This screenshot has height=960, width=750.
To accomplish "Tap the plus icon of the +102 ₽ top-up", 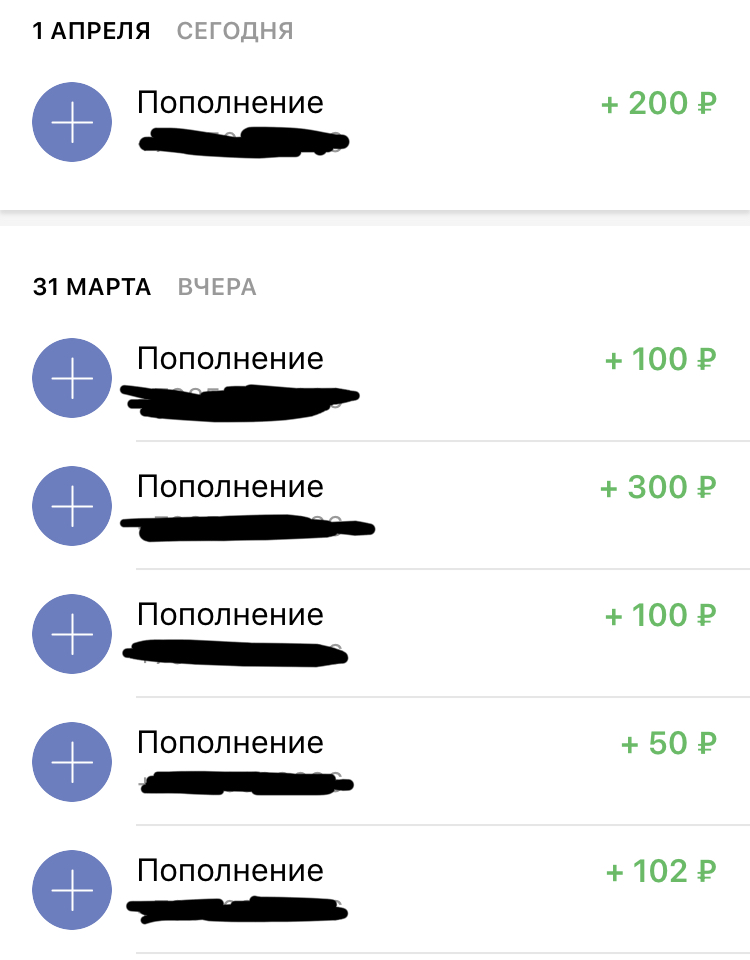I will (72, 891).
